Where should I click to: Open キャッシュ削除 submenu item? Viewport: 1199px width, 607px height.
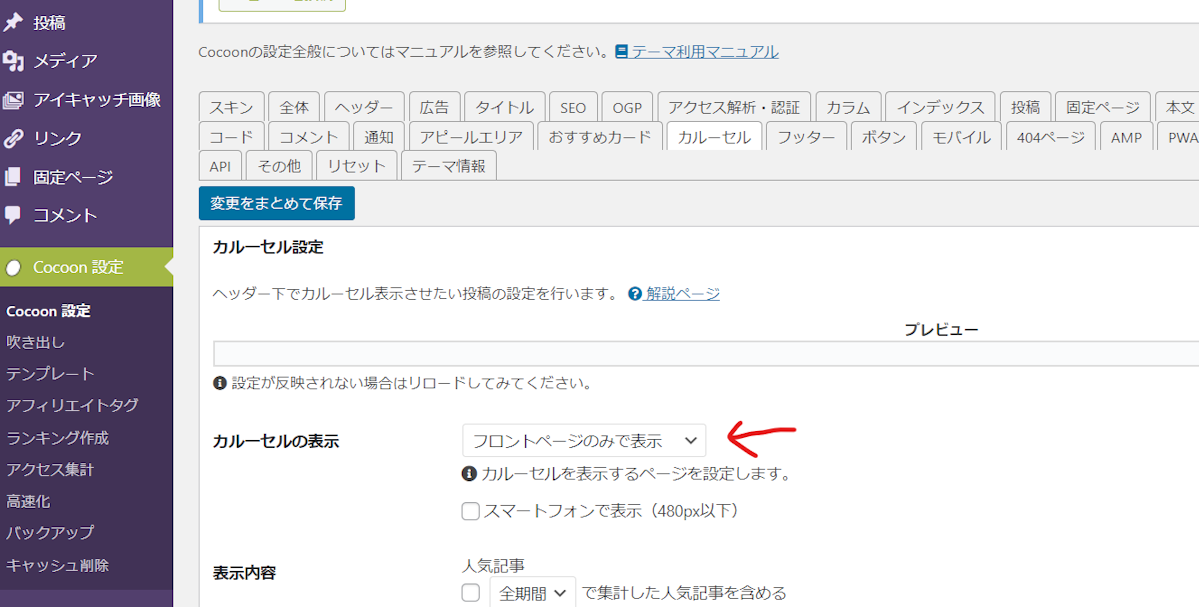[x=57, y=566]
